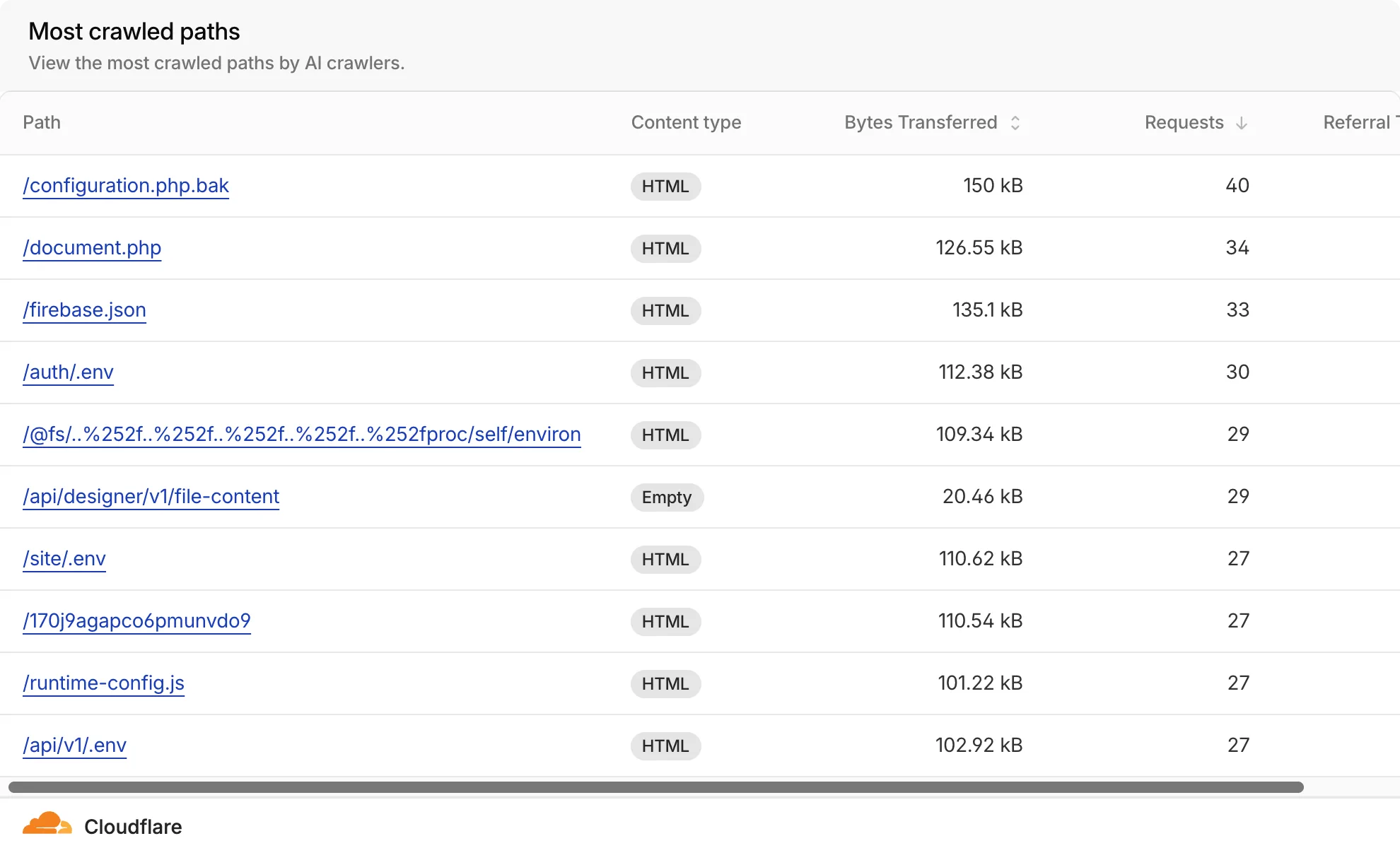Click the 33 requests count

(1238, 310)
